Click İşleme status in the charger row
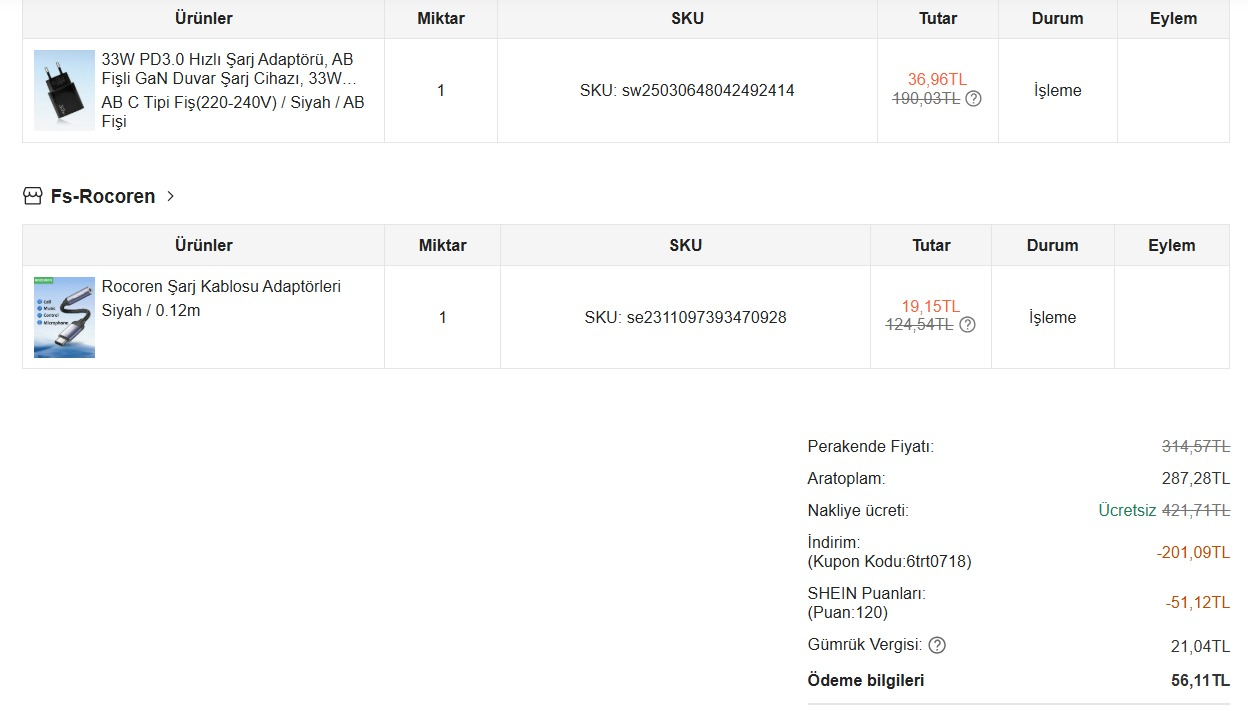Screen dimensions: 1248x715 click(x=1057, y=91)
